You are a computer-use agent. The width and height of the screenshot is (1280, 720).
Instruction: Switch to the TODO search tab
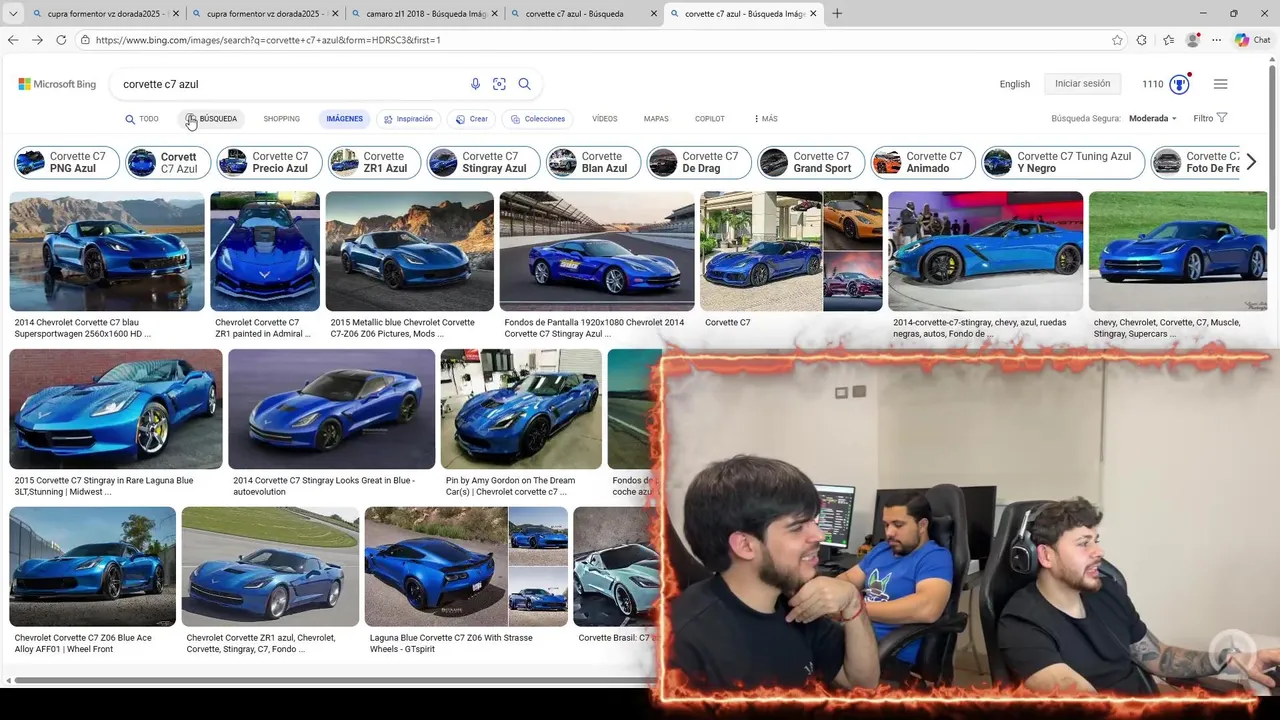pos(142,119)
